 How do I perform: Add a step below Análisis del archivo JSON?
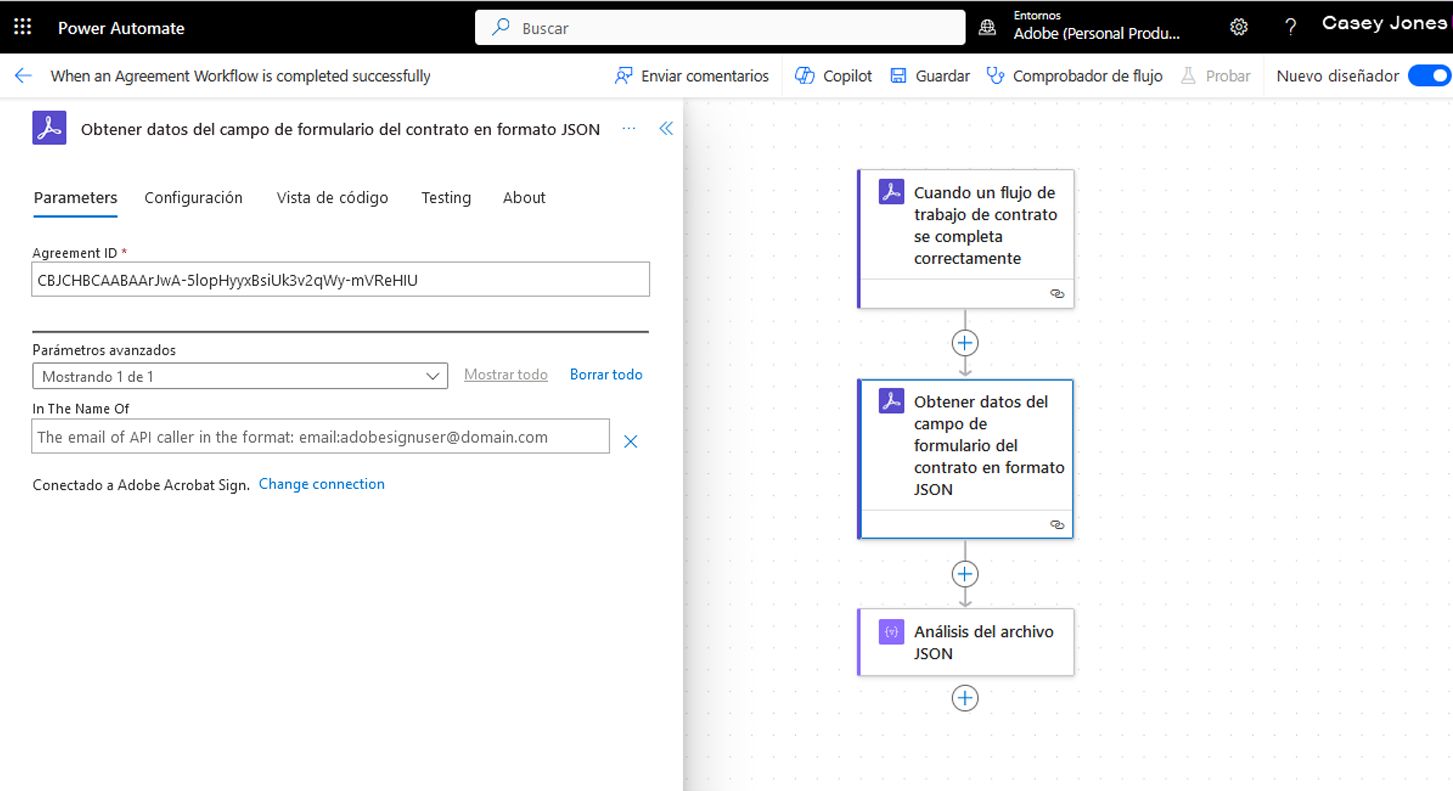point(965,698)
